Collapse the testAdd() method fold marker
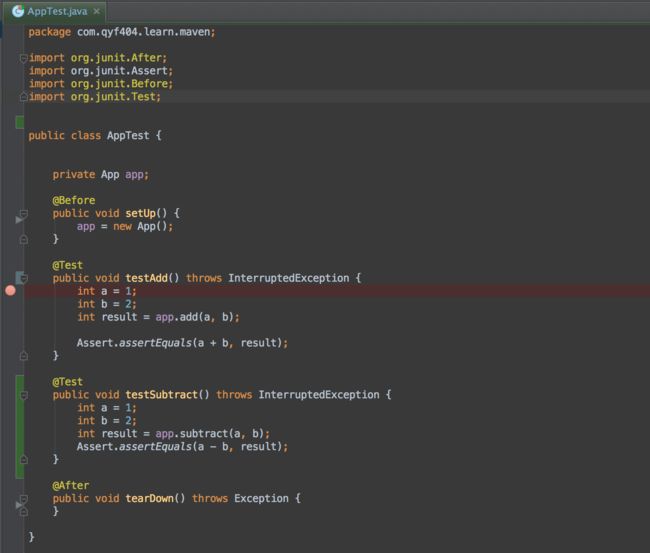This screenshot has width=650, height=553. pyautogui.click(x=24, y=278)
